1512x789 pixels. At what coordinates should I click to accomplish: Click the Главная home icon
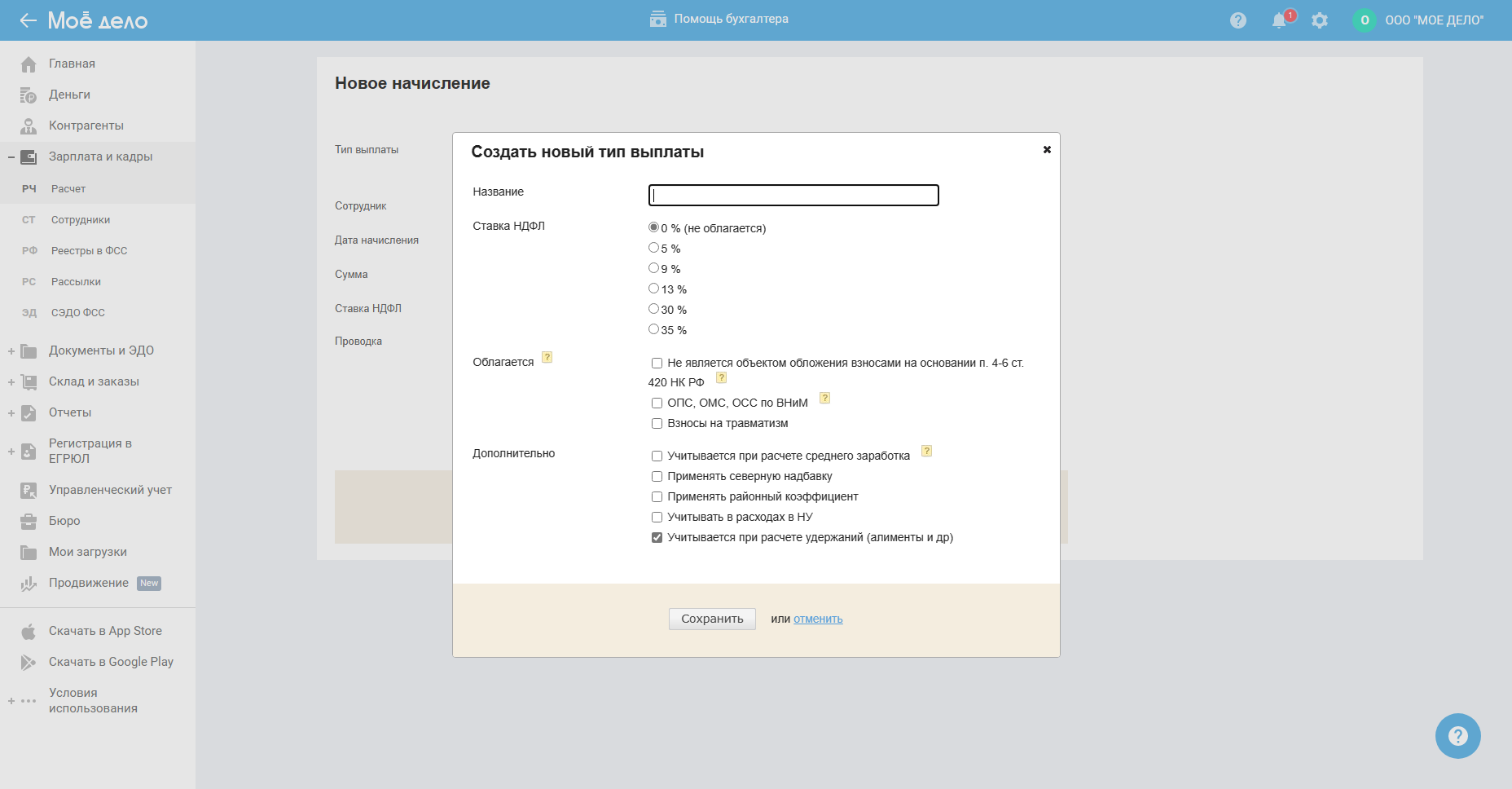29,64
